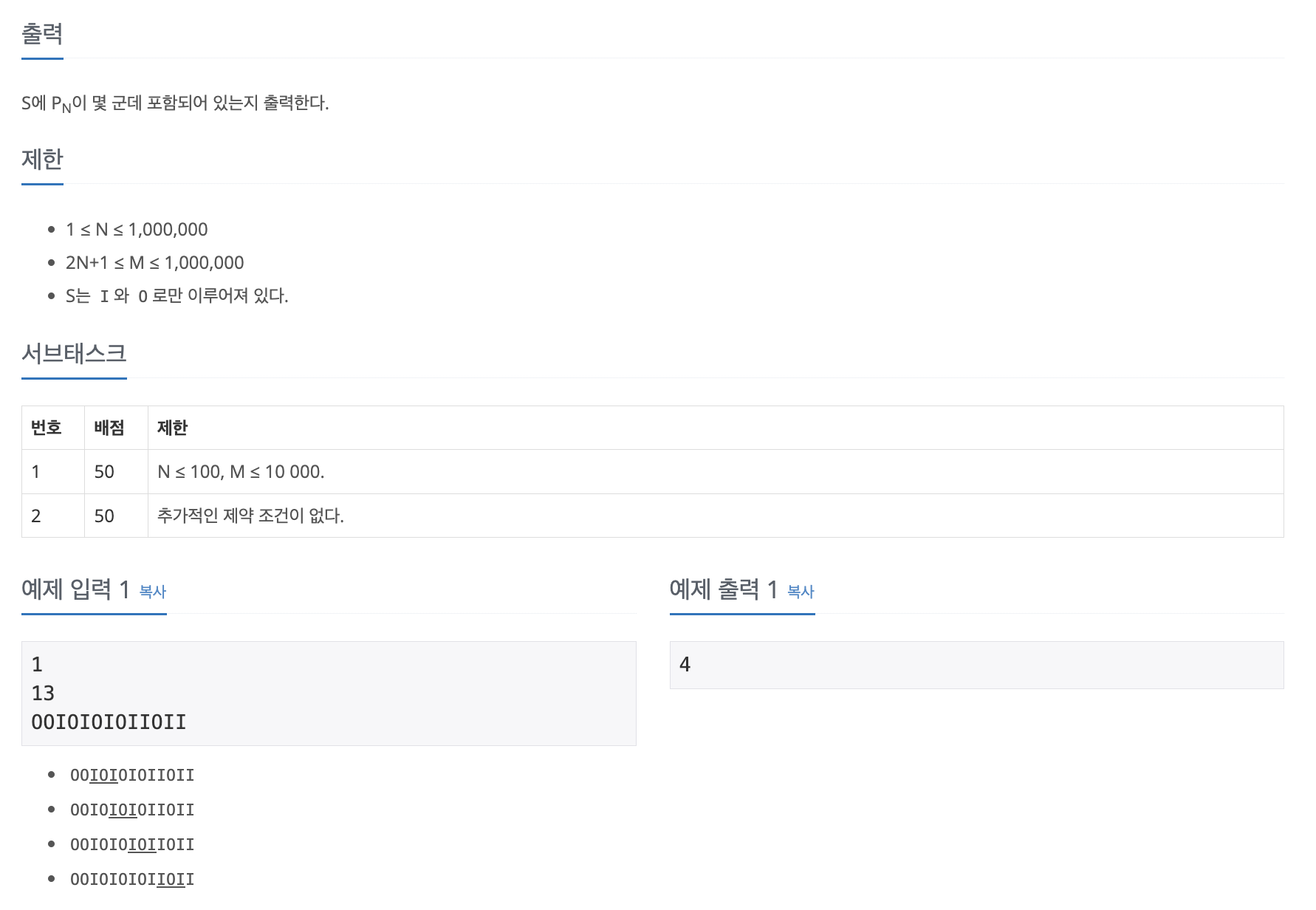Select the 제한 section heading
The width and height of the screenshot is (1316, 910).
pos(42,160)
